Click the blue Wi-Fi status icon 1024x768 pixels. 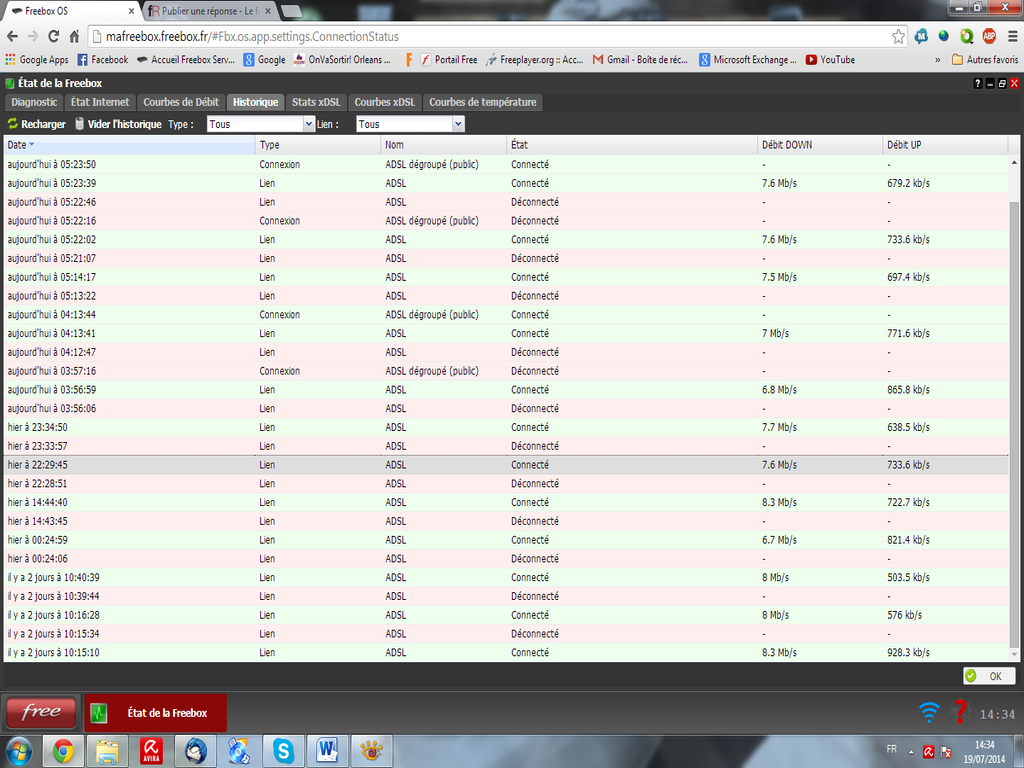(929, 712)
